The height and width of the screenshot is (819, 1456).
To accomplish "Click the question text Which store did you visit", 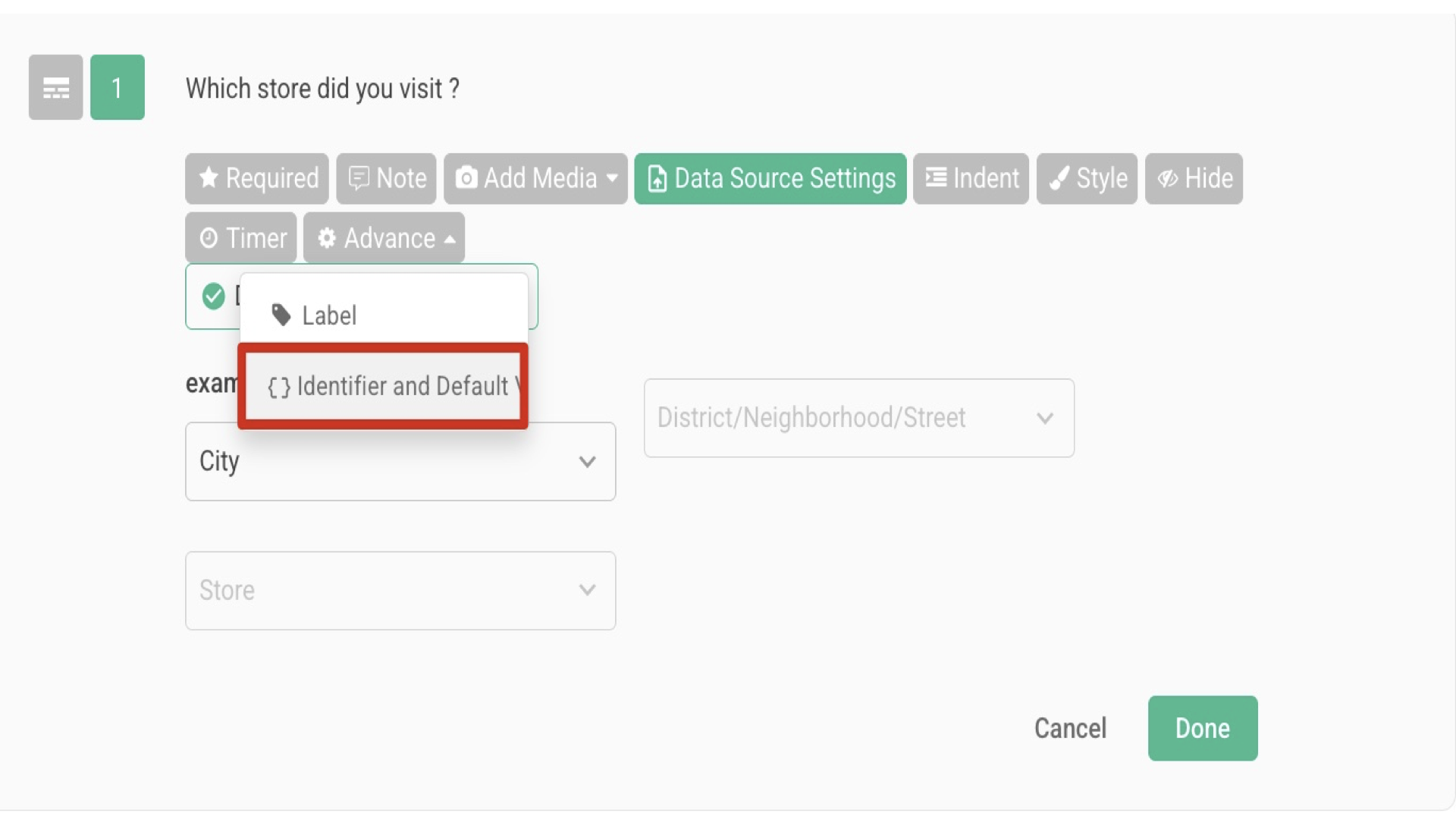I will tap(322, 89).
